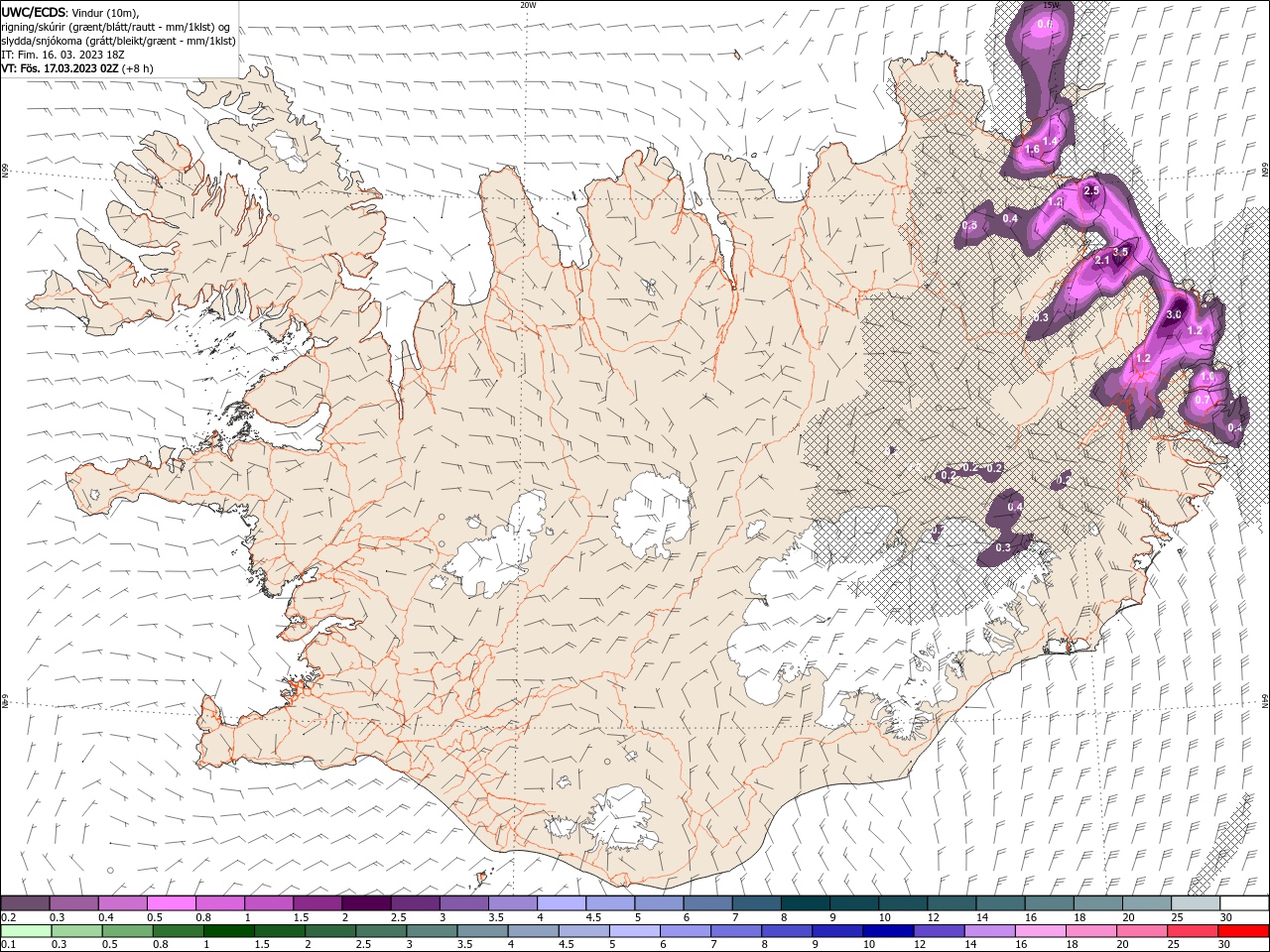Viewport: 1270px width, 952px height.
Task: Click the 1.0 snowfall value on the map
Action: point(1207,377)
